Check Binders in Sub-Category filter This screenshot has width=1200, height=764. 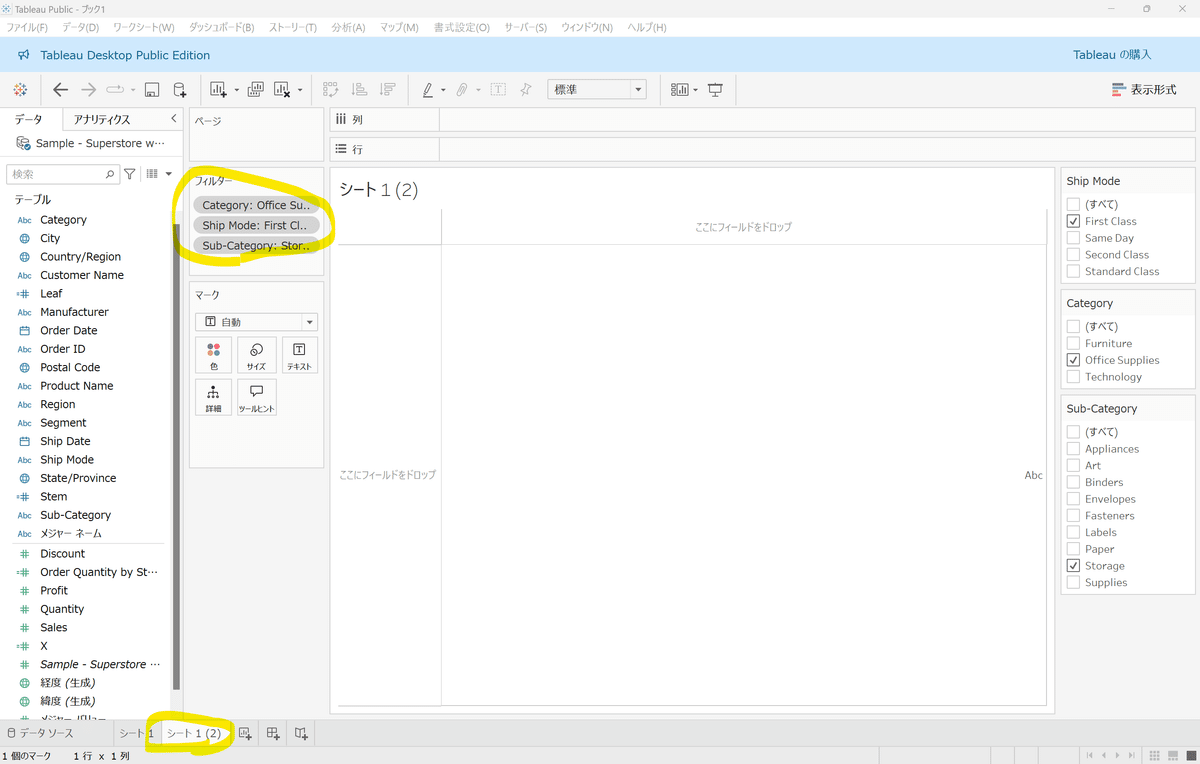point(1073,482)
